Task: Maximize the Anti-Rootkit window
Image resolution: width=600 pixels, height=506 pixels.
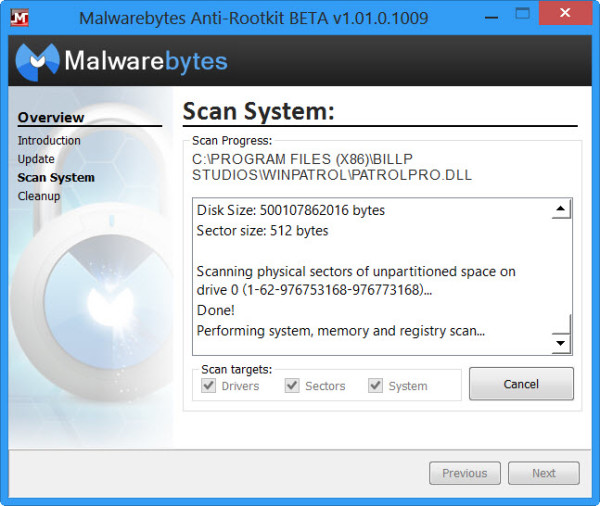Action: point(522,14)
